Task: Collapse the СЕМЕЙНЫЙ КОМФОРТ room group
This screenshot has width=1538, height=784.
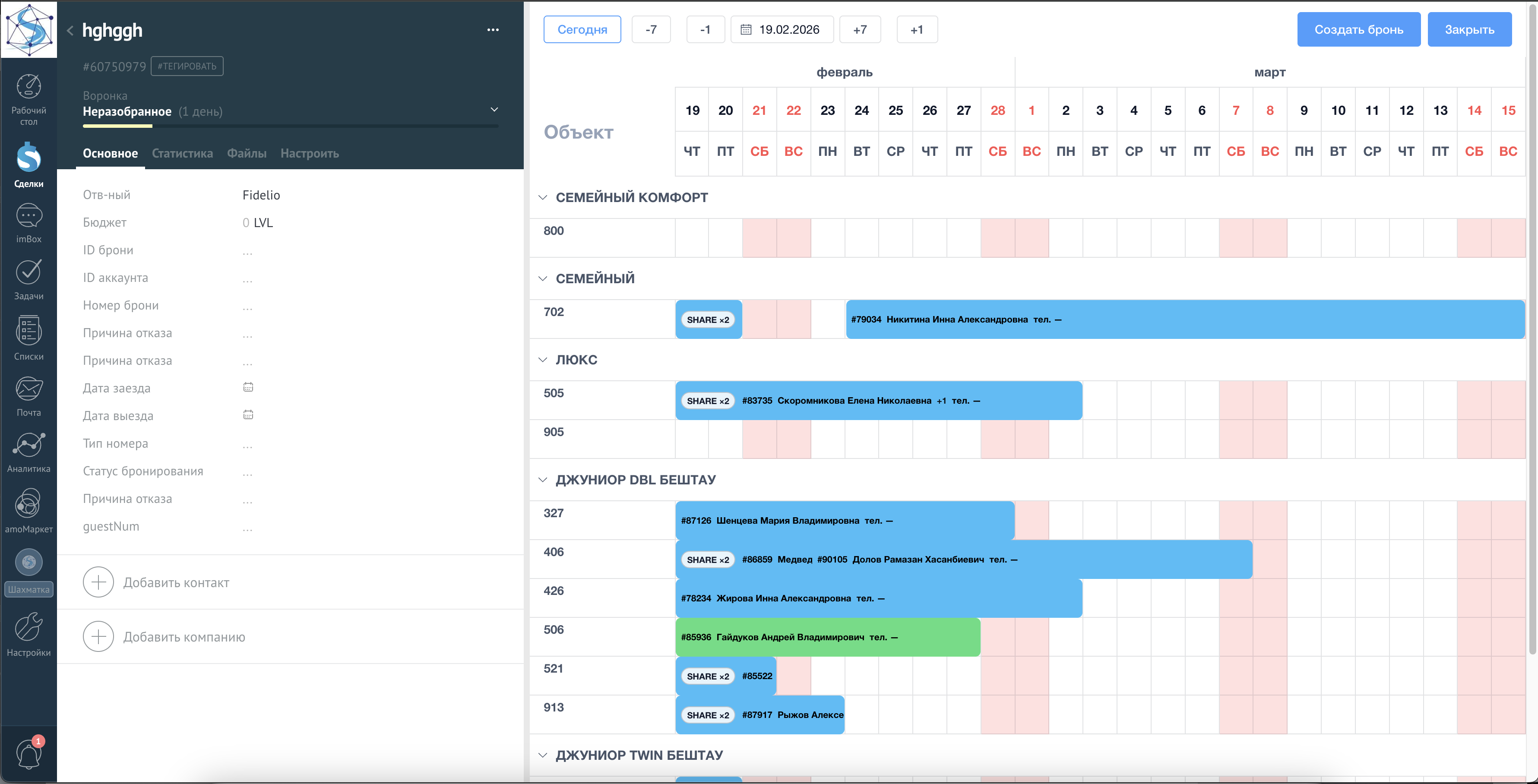Action: 543,198
